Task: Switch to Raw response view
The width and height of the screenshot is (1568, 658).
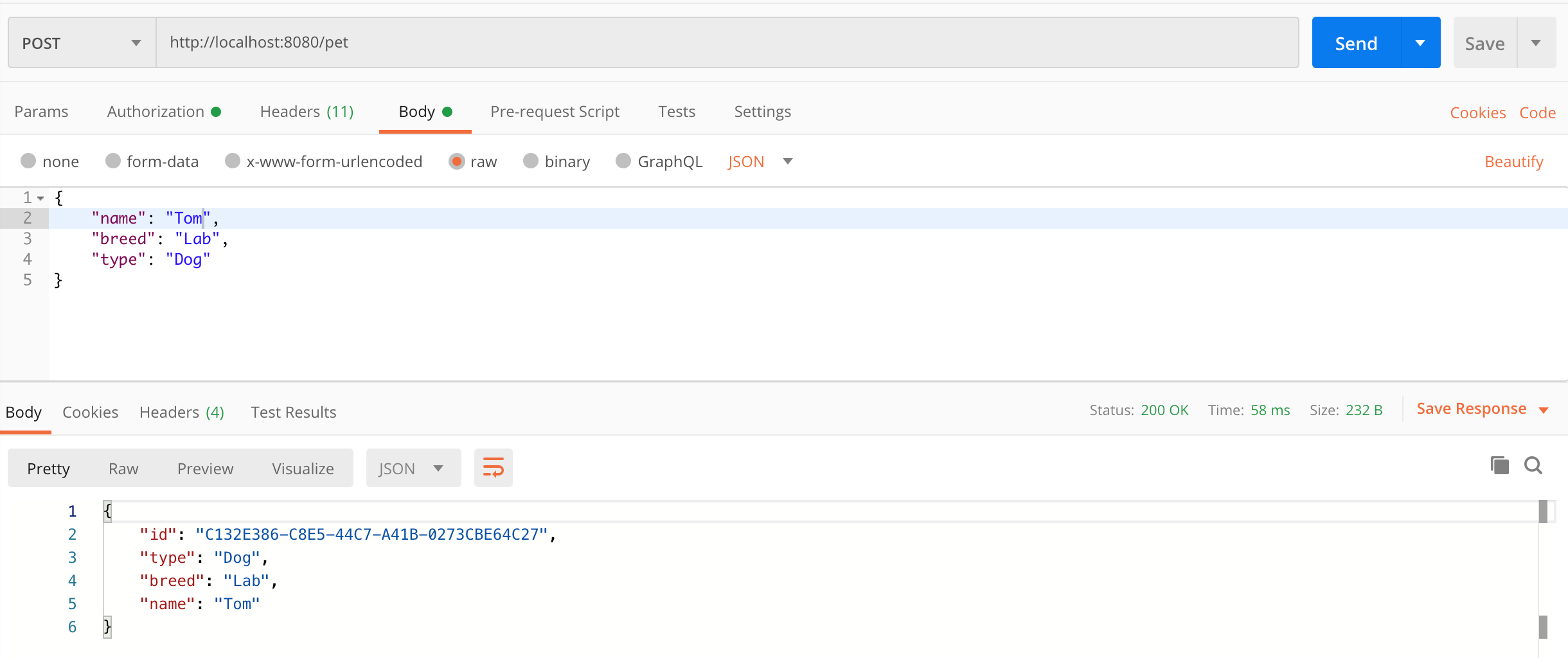Action: pos(123,468)
